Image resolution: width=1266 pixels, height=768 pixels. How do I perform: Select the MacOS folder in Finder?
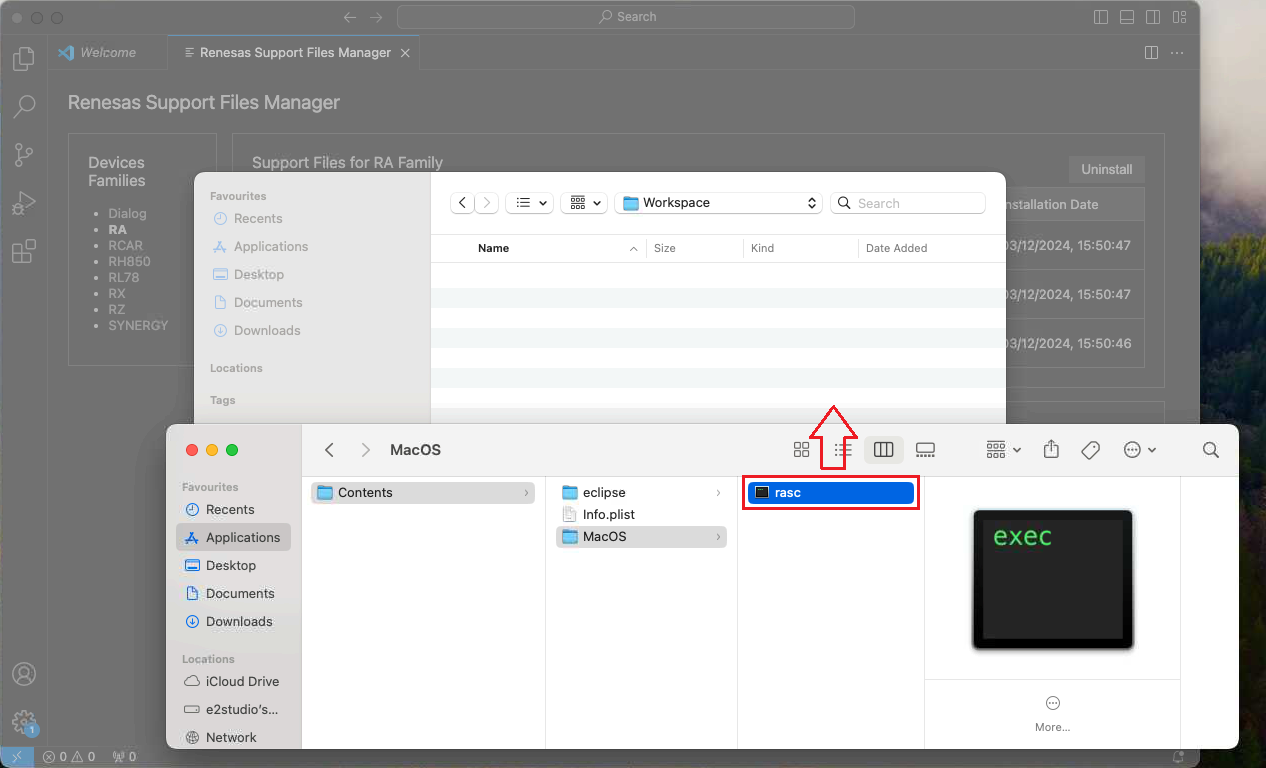641,536
